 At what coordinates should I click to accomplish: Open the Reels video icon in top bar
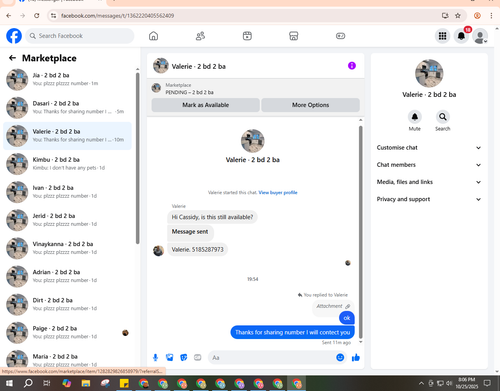point(247,36)
